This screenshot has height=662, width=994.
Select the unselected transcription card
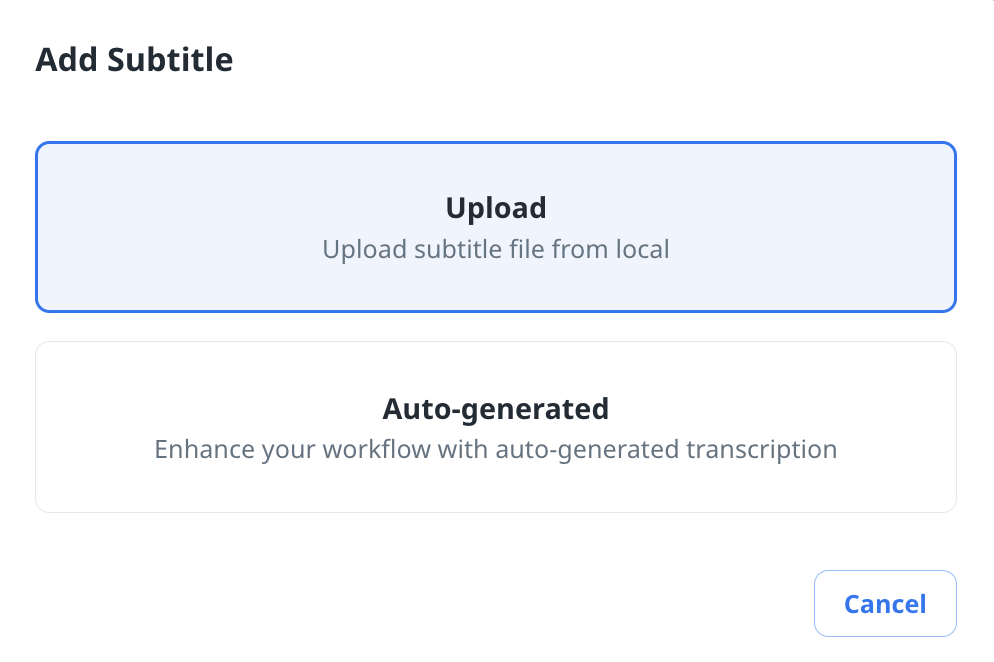coord(496,427)
